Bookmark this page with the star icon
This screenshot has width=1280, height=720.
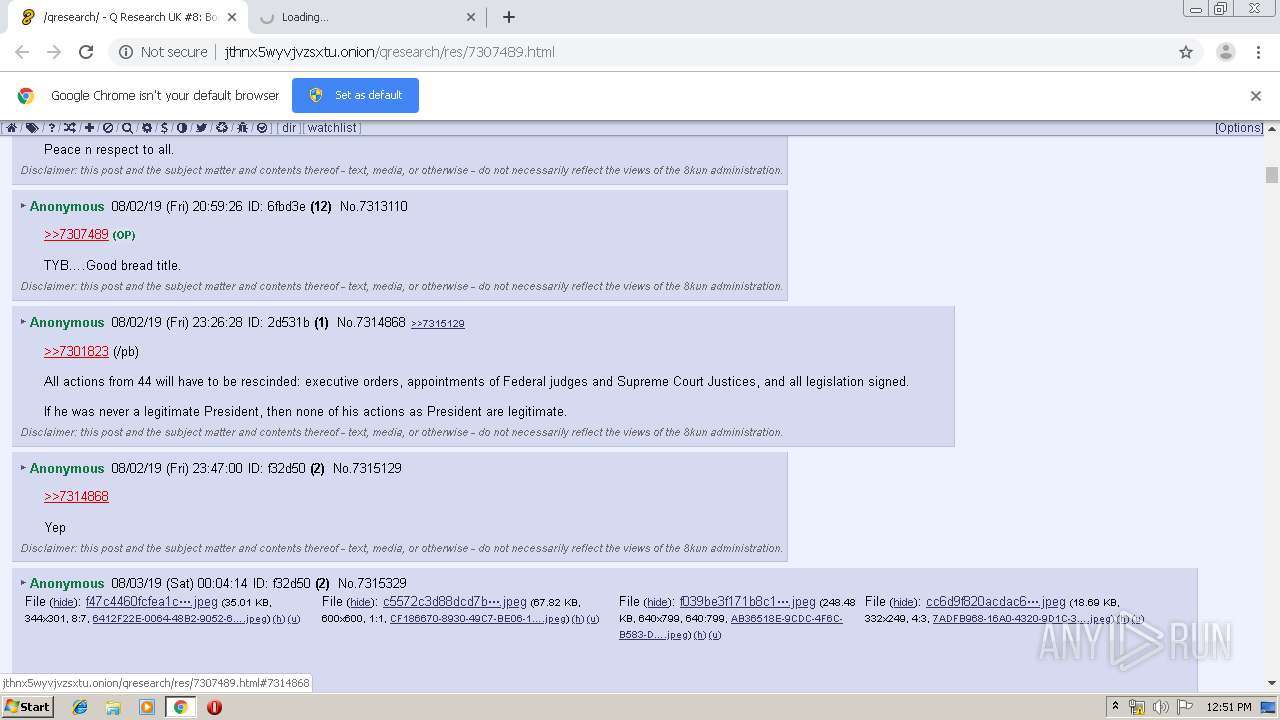tap(1186, 52)
